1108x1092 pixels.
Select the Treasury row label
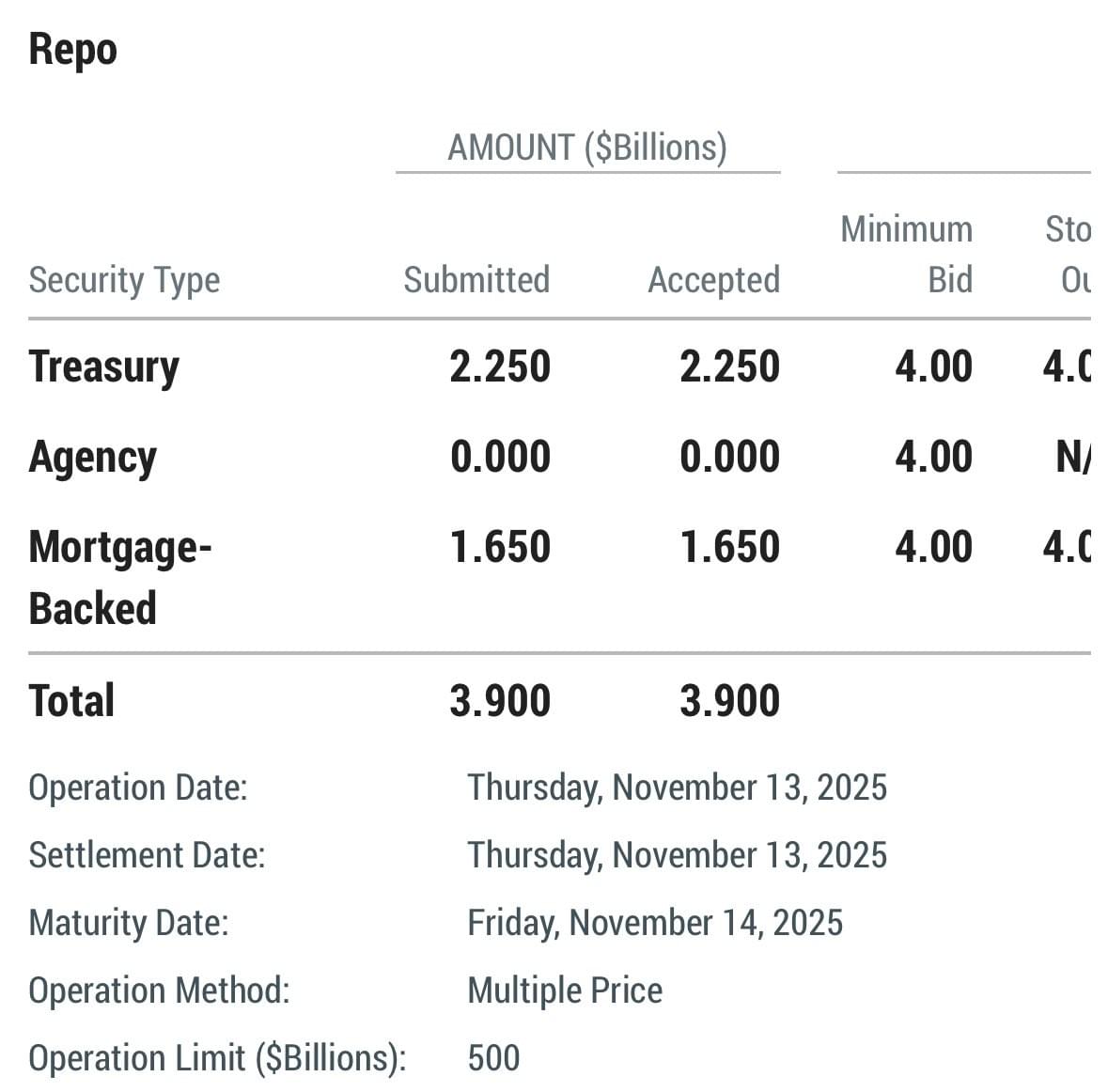click(103, 367)
